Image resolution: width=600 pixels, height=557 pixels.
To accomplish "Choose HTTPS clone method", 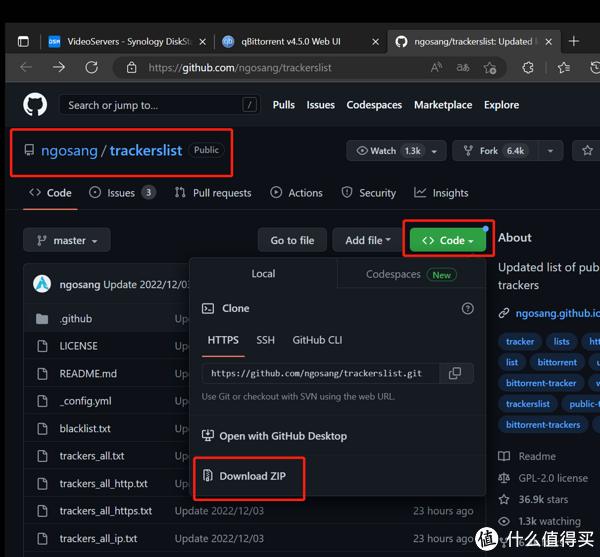I will coord(223,340).
